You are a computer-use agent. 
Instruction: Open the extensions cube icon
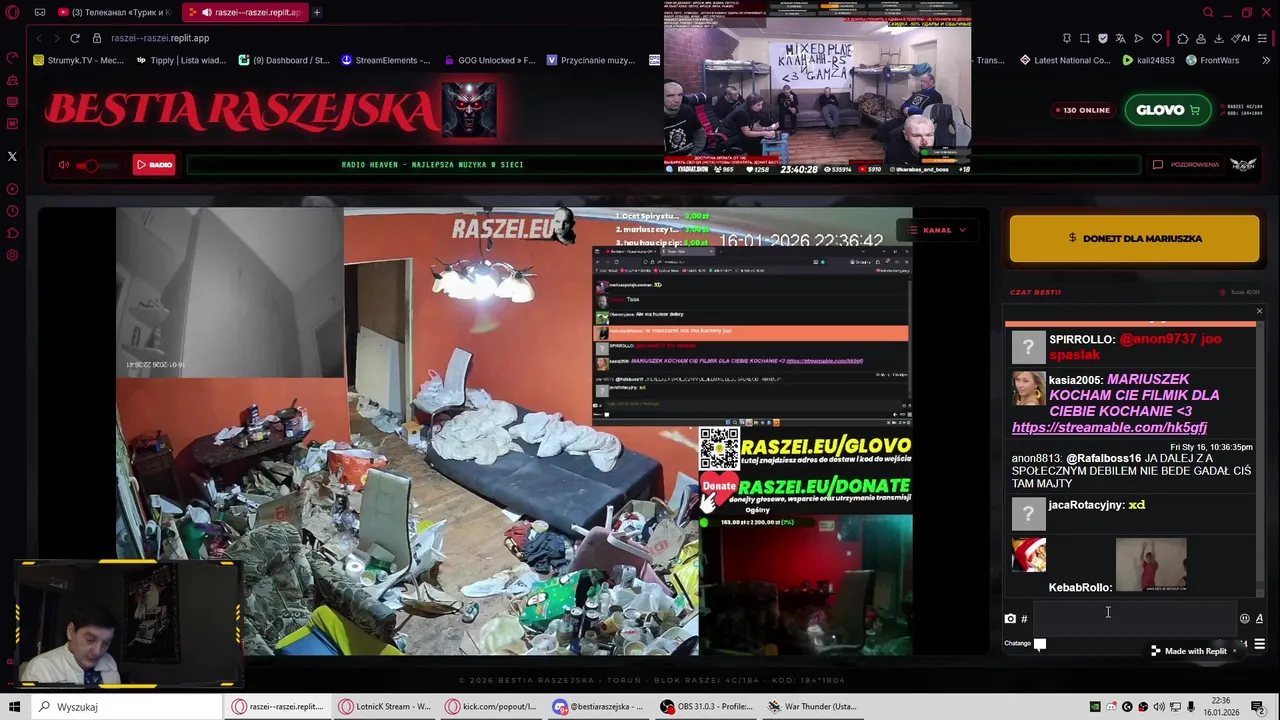(x=1183, y=38)
